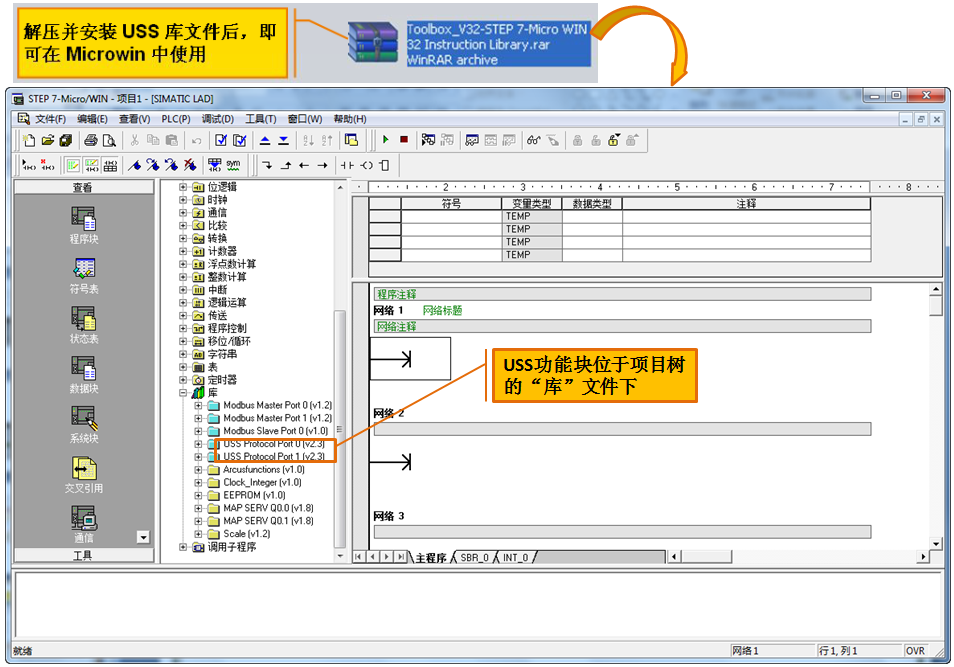Click the Open project folder icon
This screenshot has width=954, height=667.
[x=47, y=141]
